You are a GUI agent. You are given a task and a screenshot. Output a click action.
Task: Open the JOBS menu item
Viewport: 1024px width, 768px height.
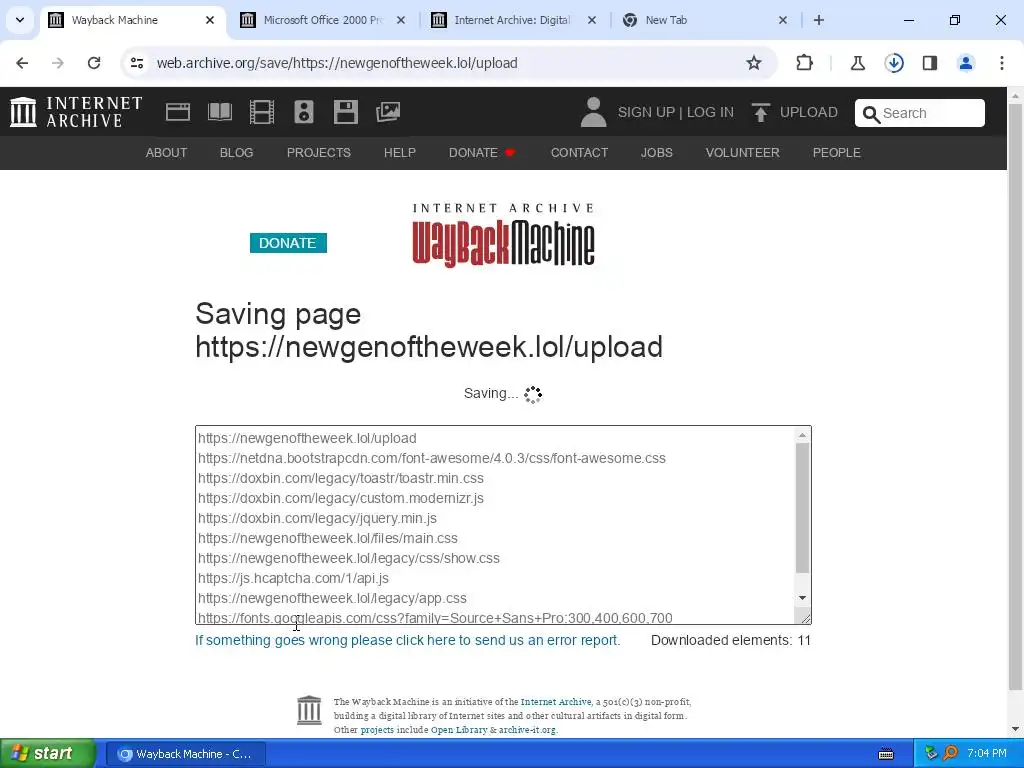point(656,152)
